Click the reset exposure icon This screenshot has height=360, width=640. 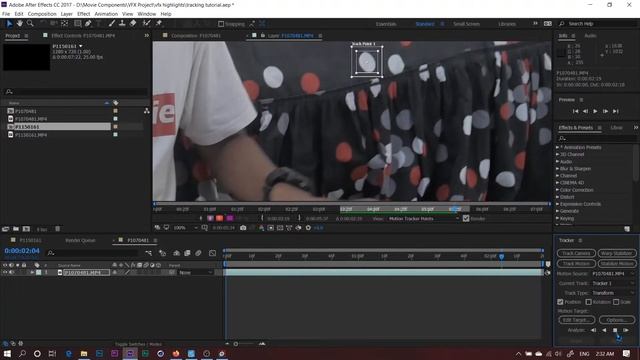point(308,228)
